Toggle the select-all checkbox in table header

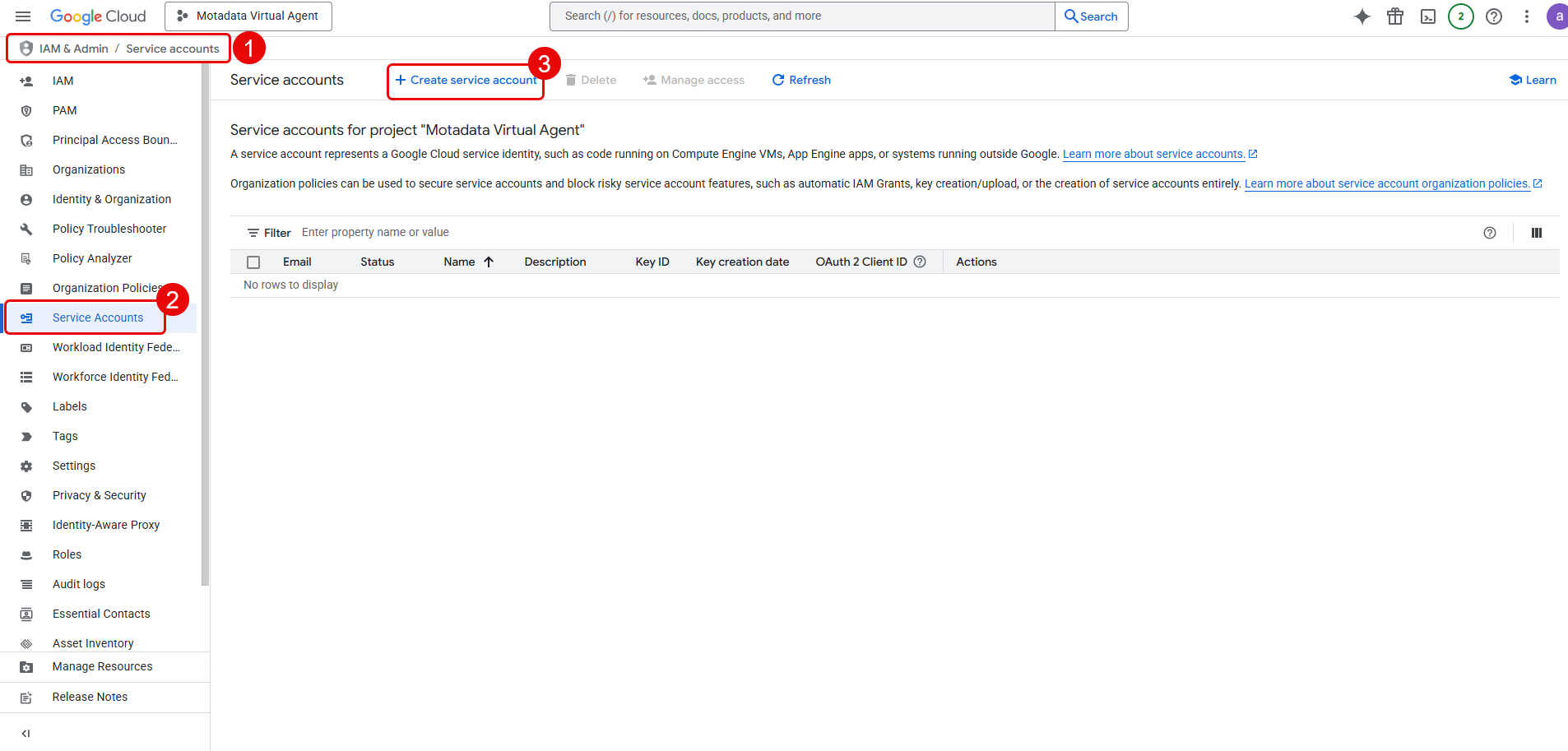point(253,262)
